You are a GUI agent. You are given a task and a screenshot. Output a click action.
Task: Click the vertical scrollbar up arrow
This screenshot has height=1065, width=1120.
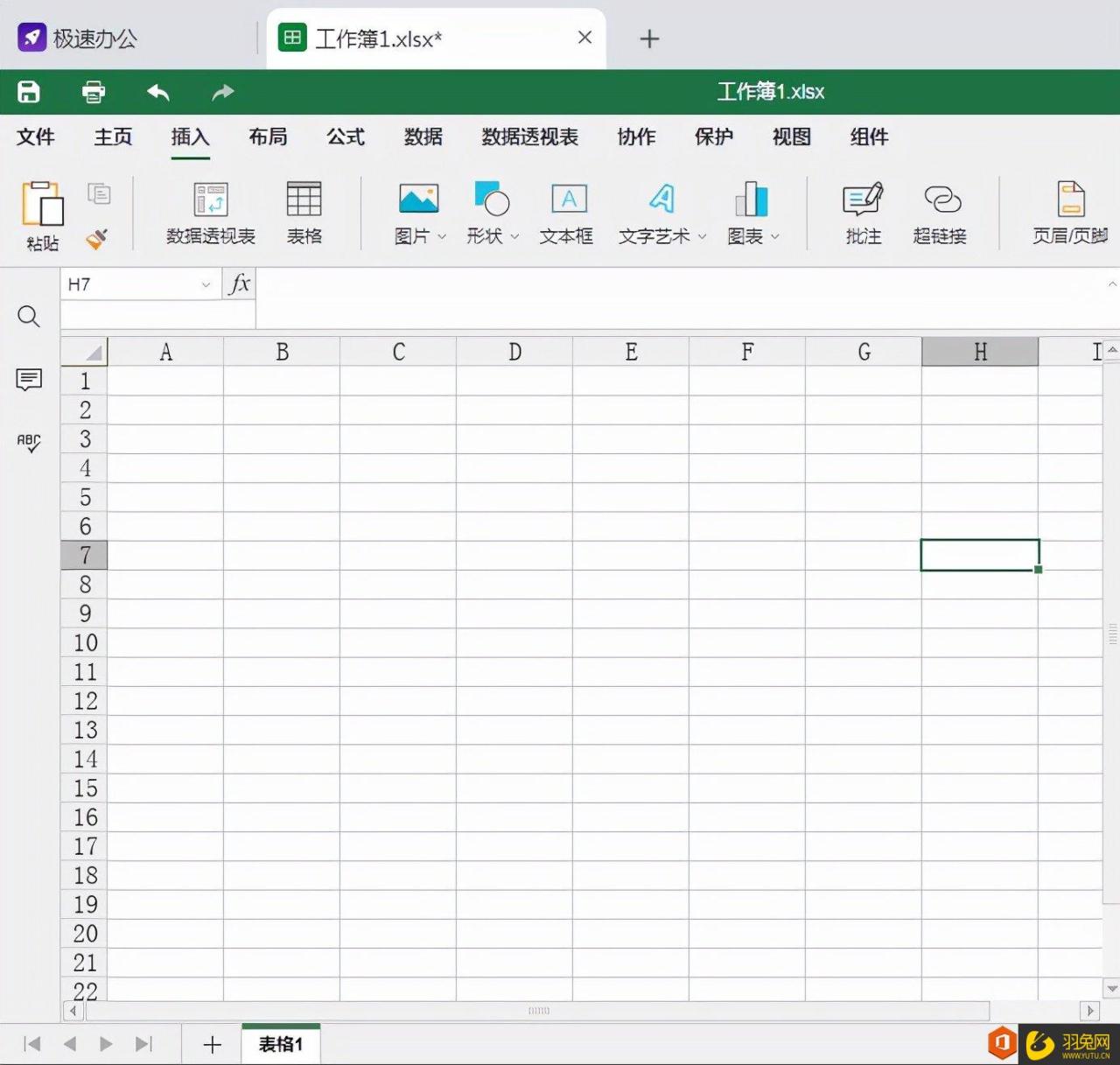1112,349
